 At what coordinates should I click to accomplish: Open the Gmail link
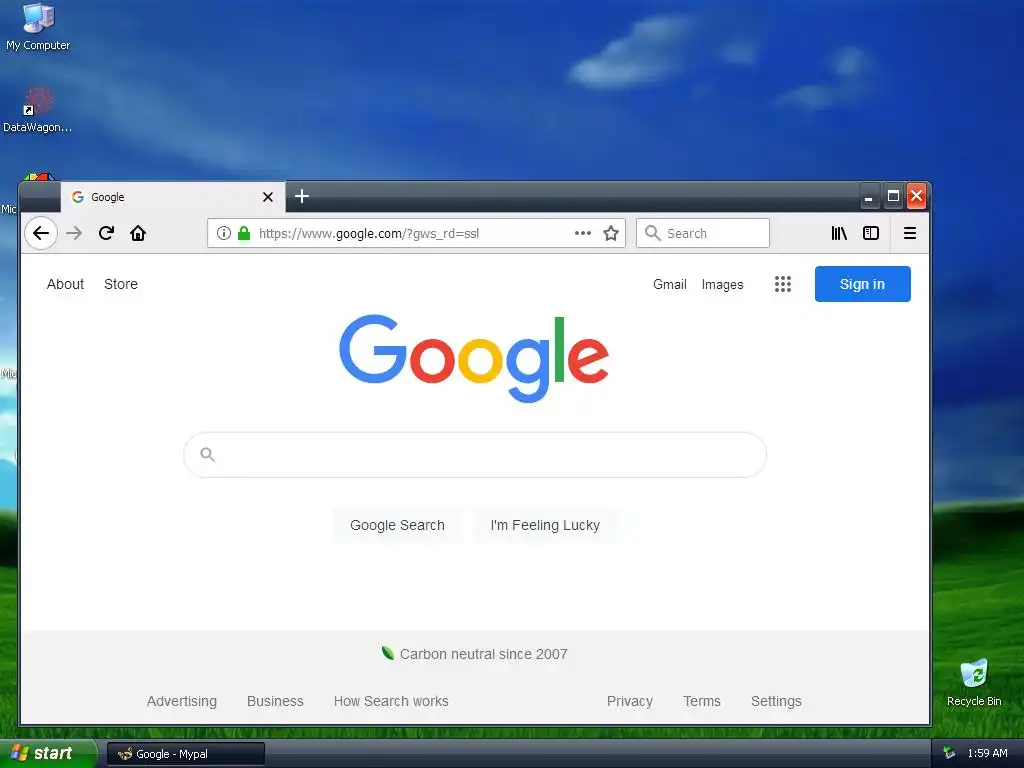pyautogui.click(x=669, y=284)
